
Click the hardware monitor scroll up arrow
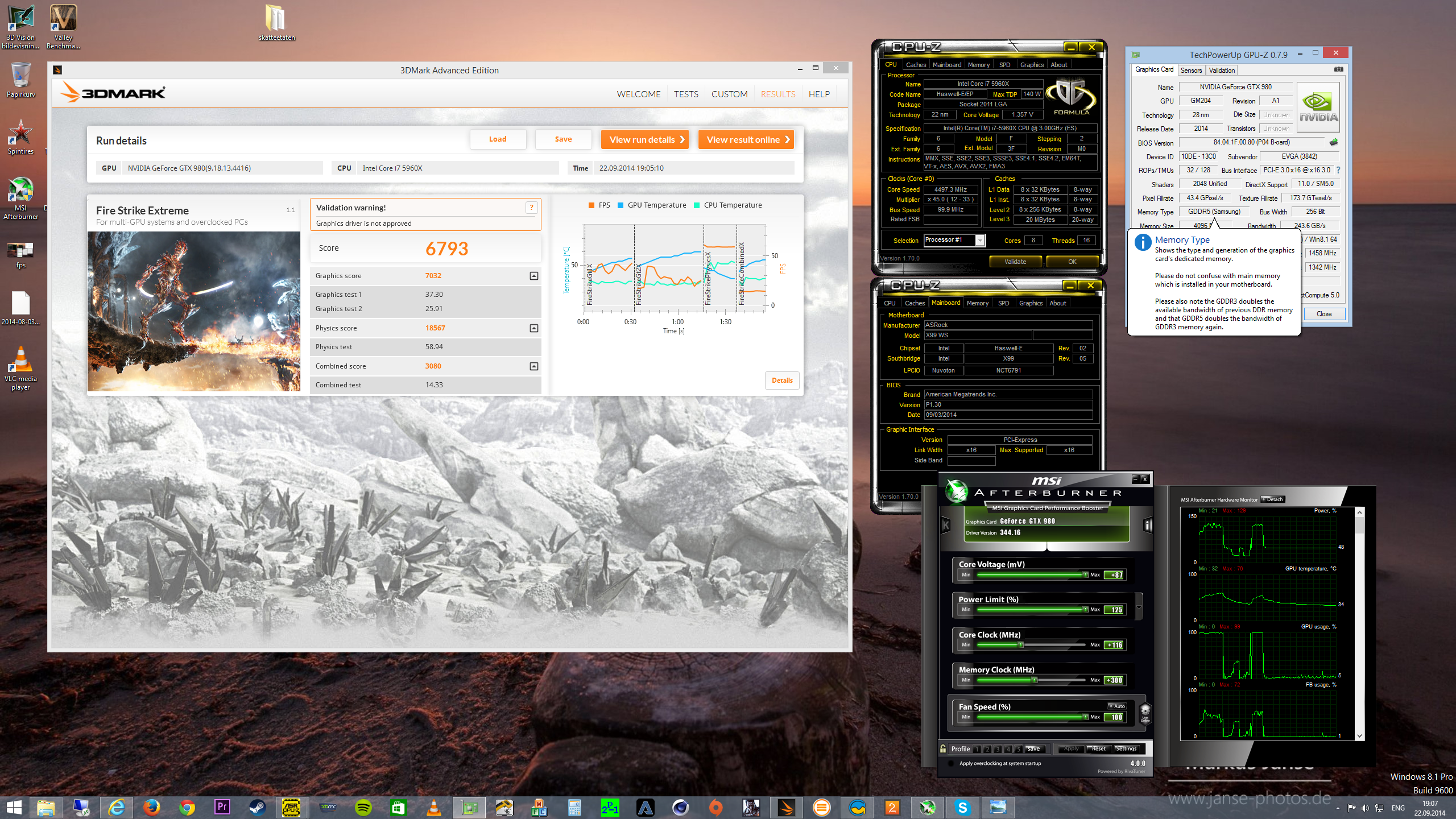[1360, 512]
